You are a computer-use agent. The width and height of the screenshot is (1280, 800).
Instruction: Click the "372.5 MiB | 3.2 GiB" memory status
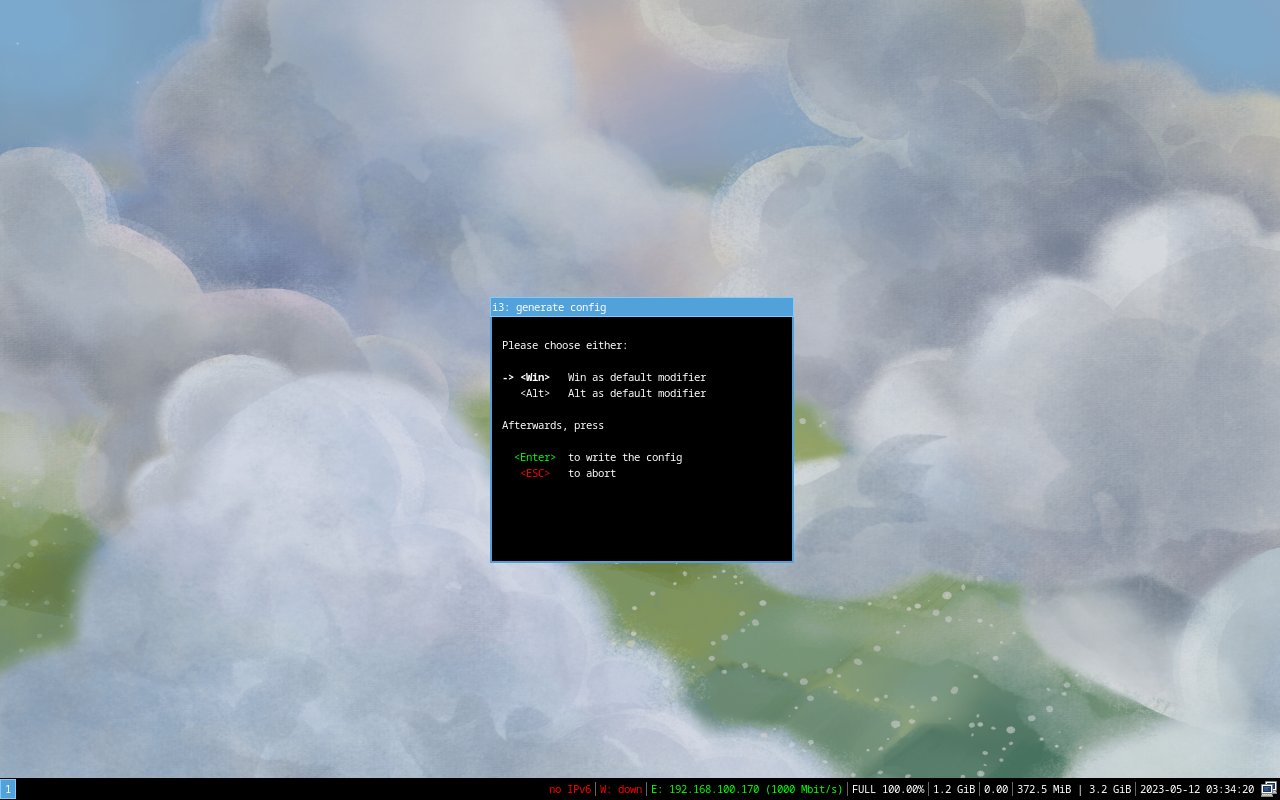click(x=1074, y=790)
